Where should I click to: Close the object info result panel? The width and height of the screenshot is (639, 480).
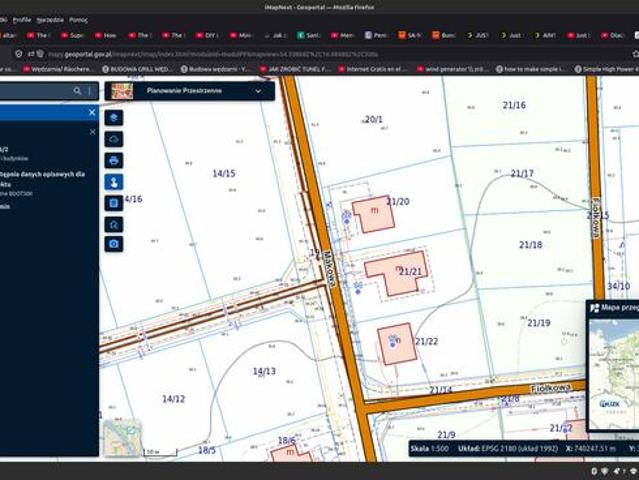pyautogui.click(x=93, y=132)
